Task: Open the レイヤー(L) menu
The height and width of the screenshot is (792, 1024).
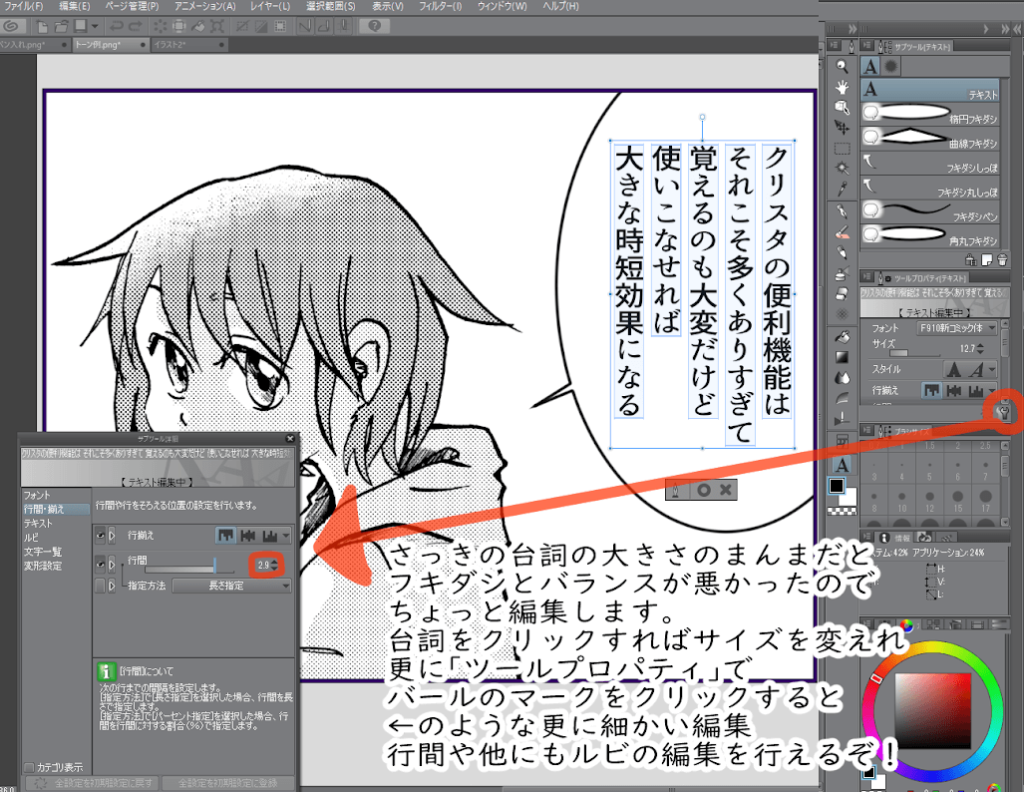Action: click(270, 6)
